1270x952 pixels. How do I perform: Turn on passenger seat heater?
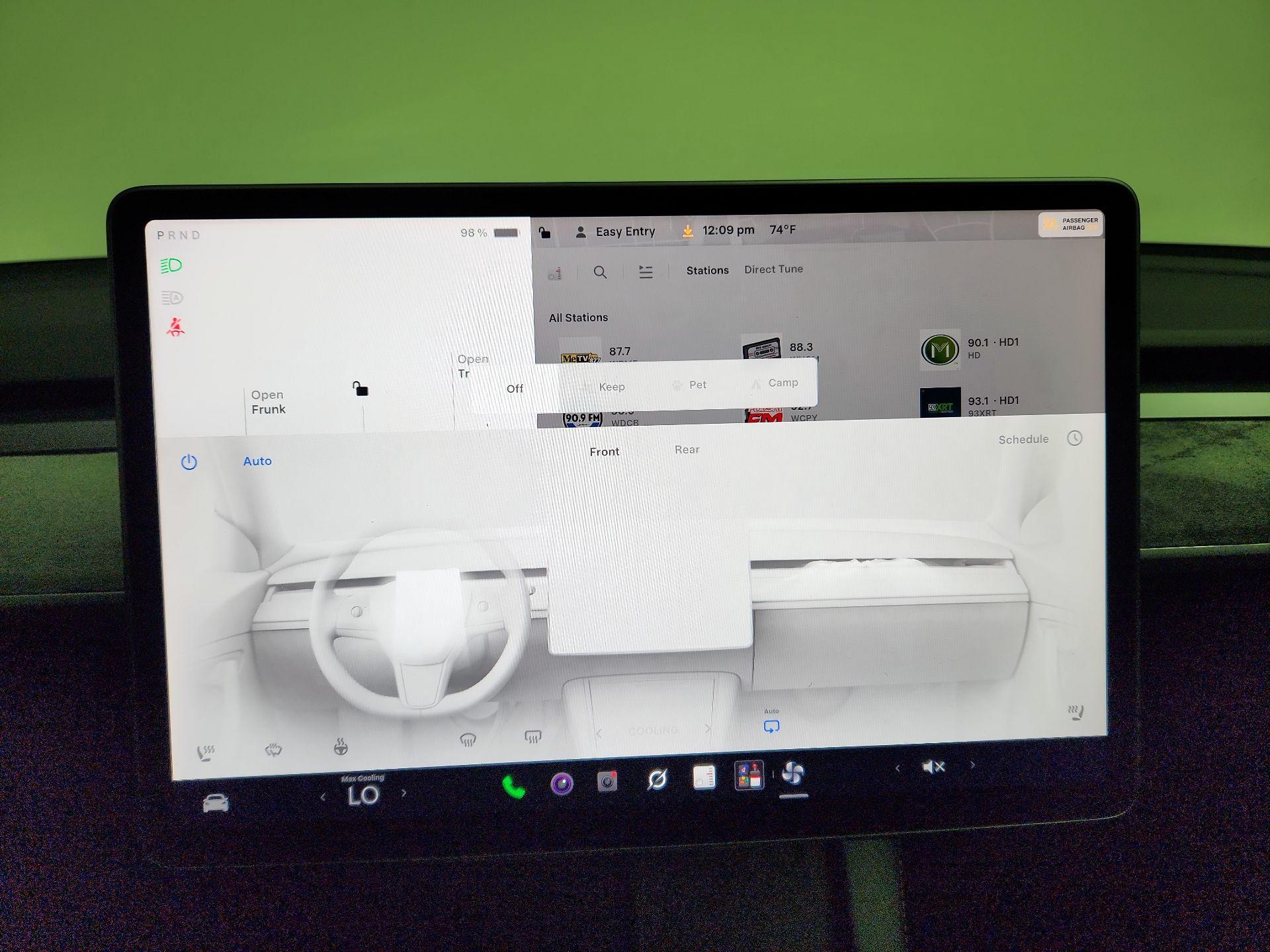coord(1076,713)
